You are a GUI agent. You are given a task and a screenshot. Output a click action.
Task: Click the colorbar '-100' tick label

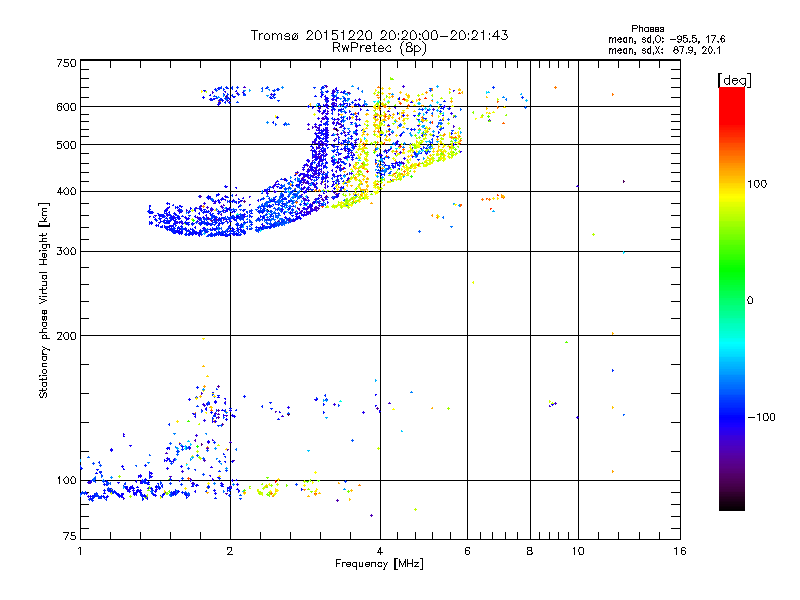click(x=761, y=417)
